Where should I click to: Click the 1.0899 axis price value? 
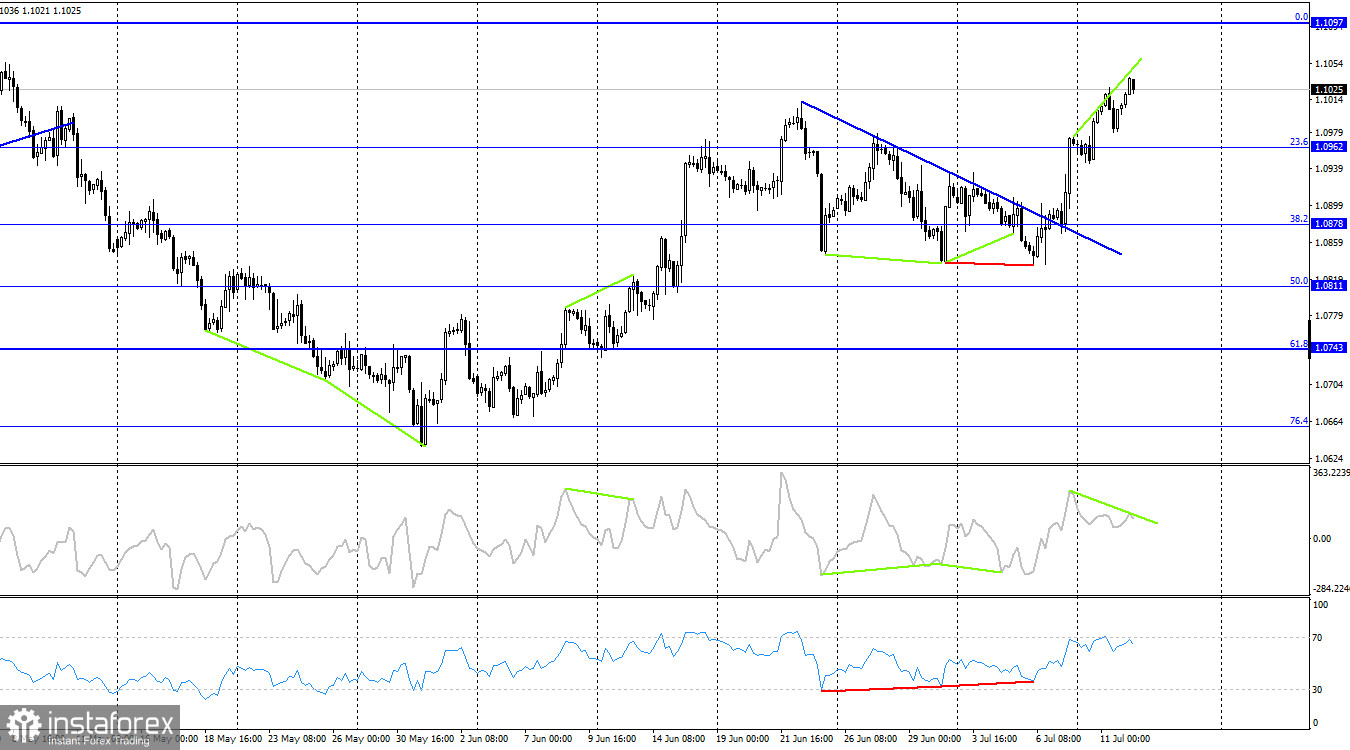click(x=1329, y=205)
